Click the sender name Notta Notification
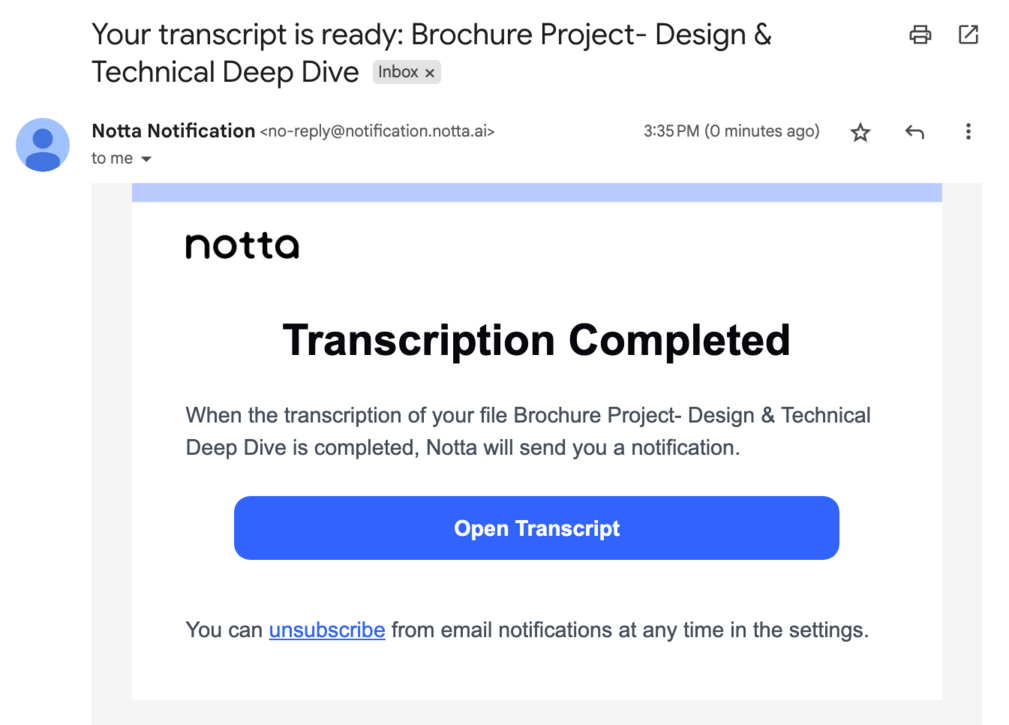 click(173, 131)
